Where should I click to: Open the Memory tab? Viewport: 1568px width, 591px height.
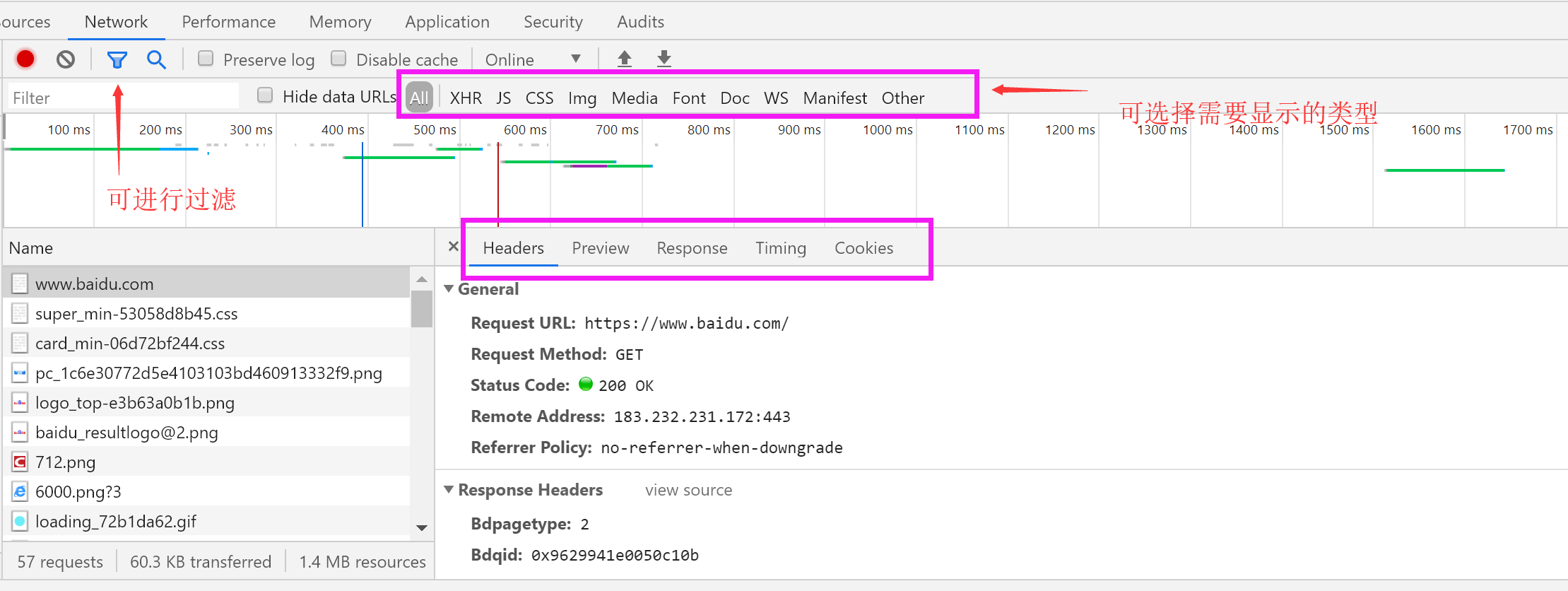pos(340,22)
